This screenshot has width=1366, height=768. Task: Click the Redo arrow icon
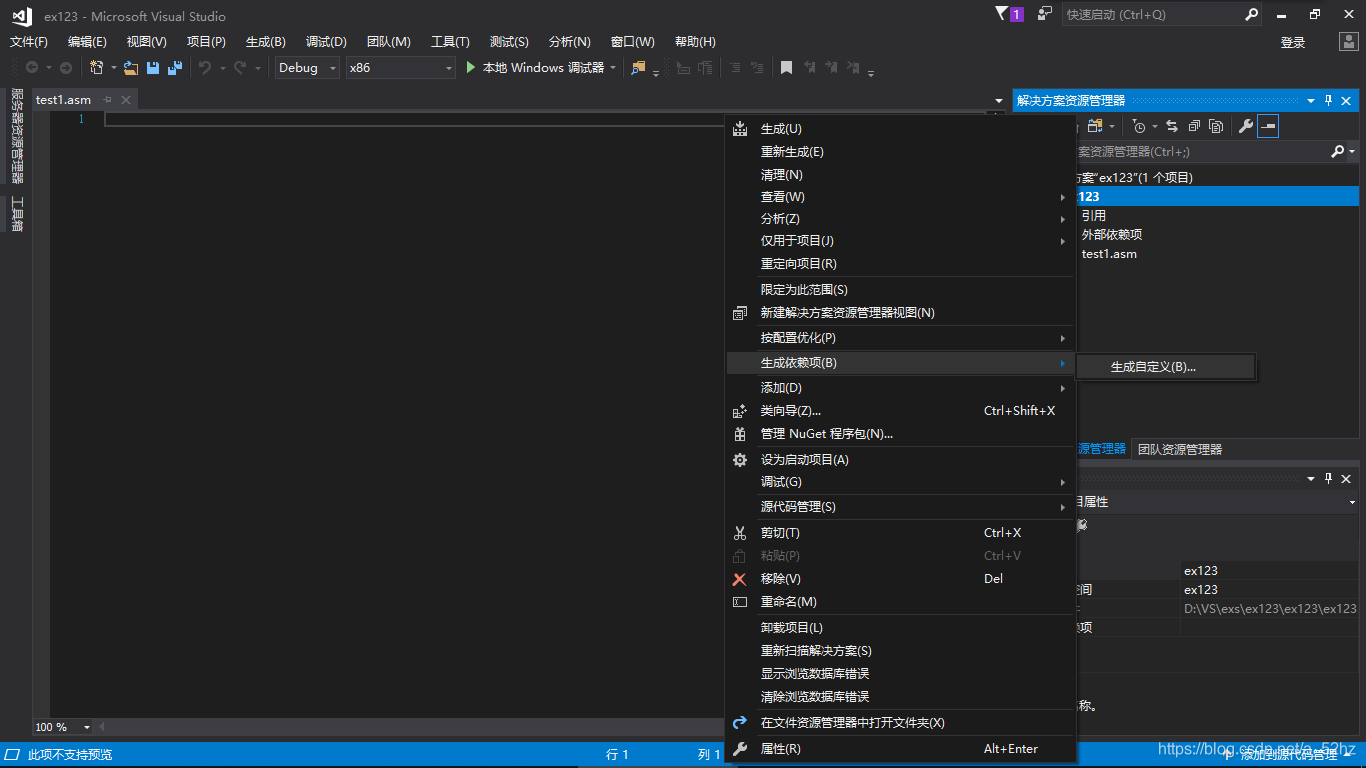240,68
